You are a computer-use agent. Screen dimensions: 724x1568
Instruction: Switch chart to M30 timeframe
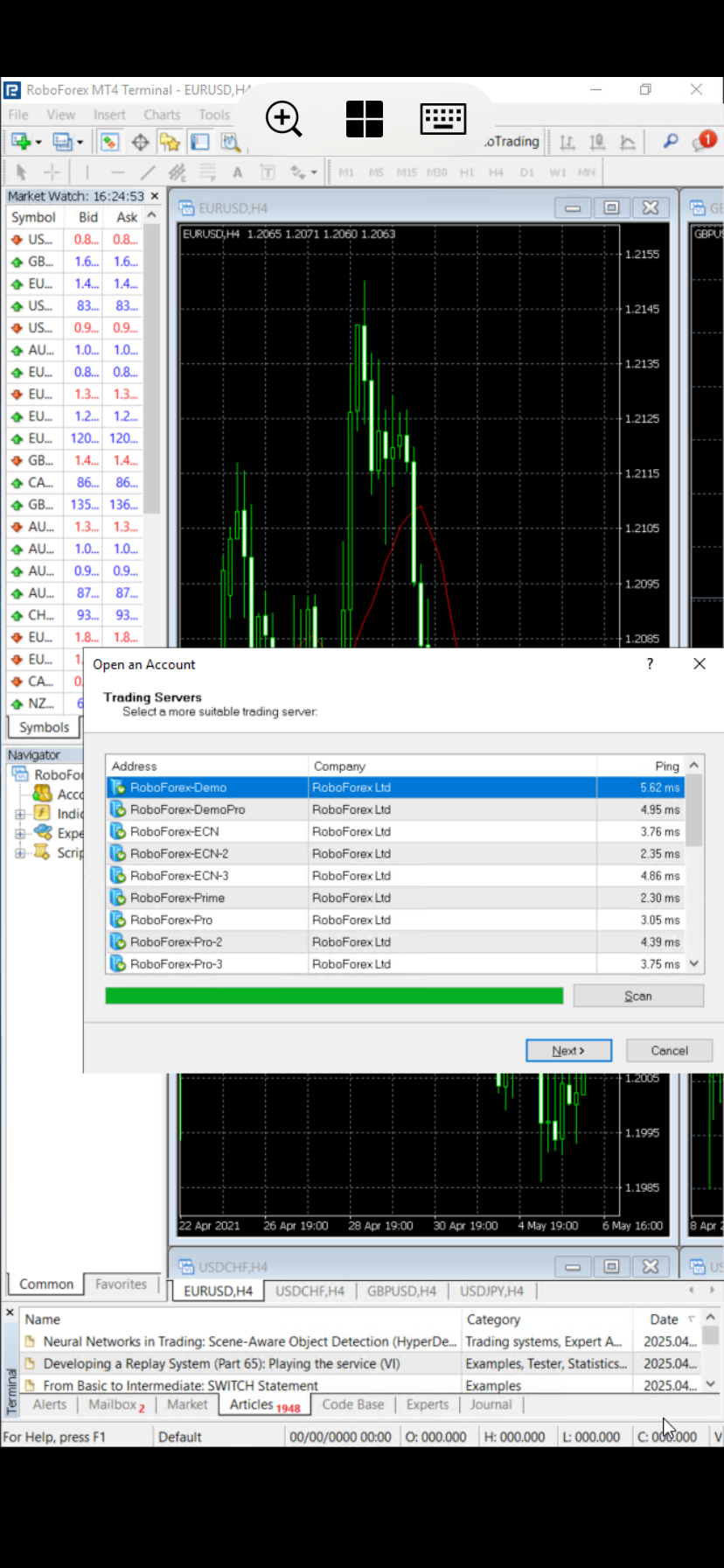pos(437,172)
